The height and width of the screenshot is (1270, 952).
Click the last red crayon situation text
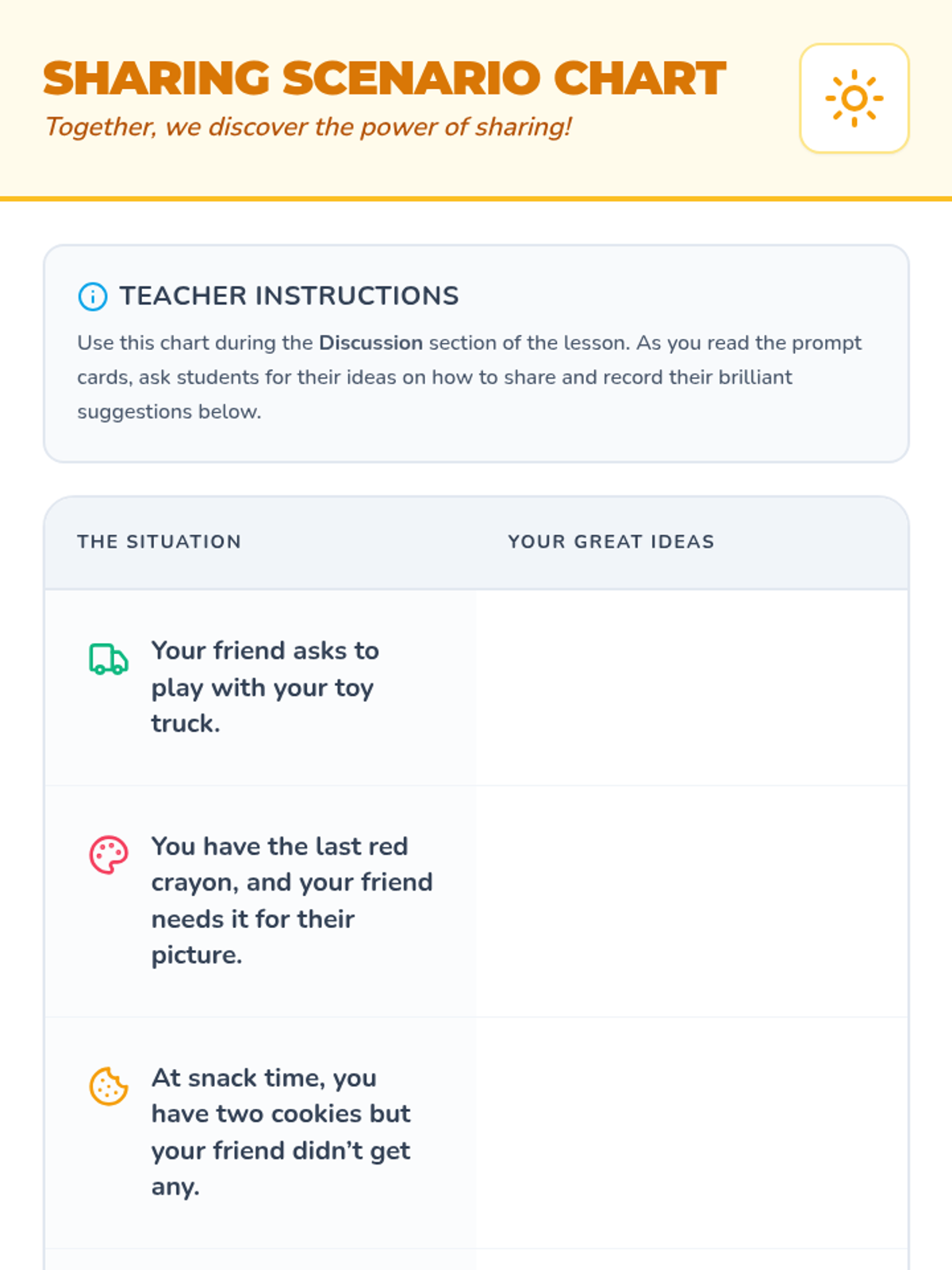[292, 901]
